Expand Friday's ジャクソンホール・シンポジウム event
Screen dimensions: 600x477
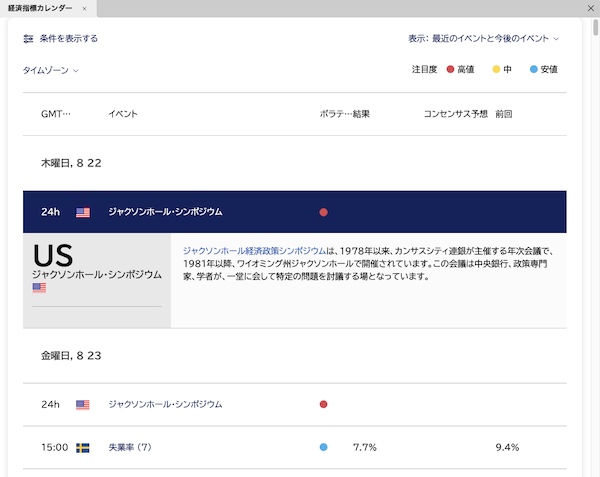coord(295,404)
